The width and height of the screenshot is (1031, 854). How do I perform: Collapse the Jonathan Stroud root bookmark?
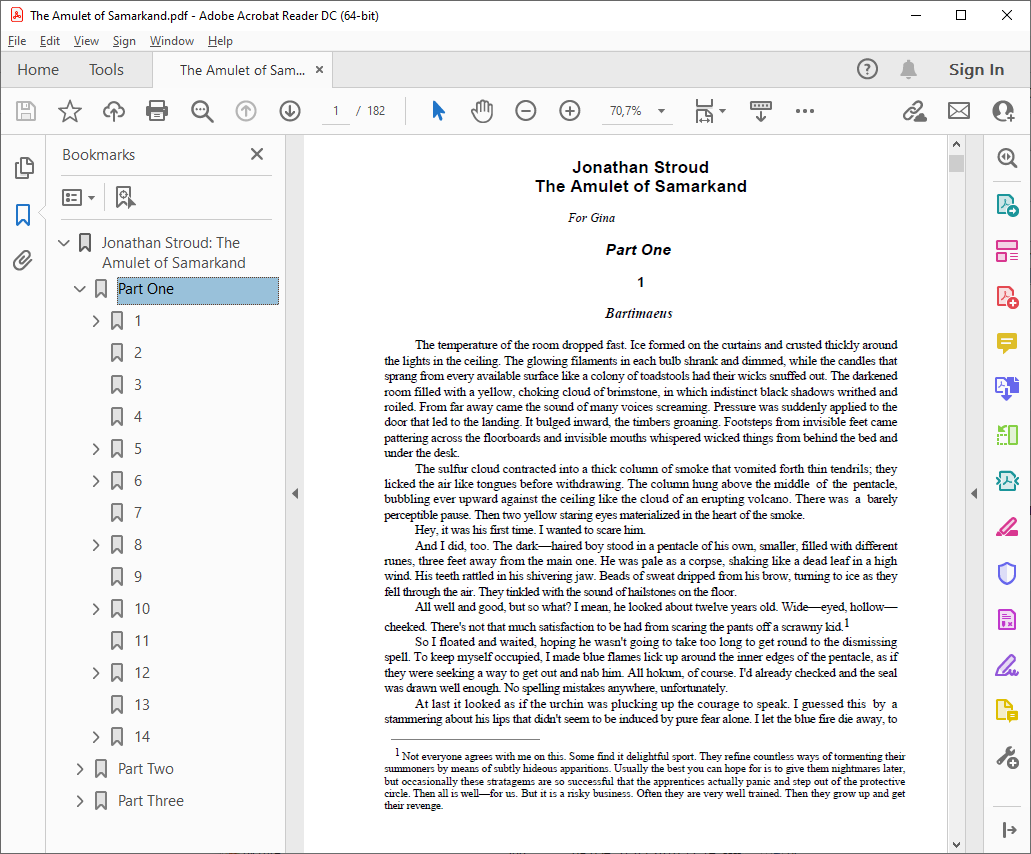64,243
